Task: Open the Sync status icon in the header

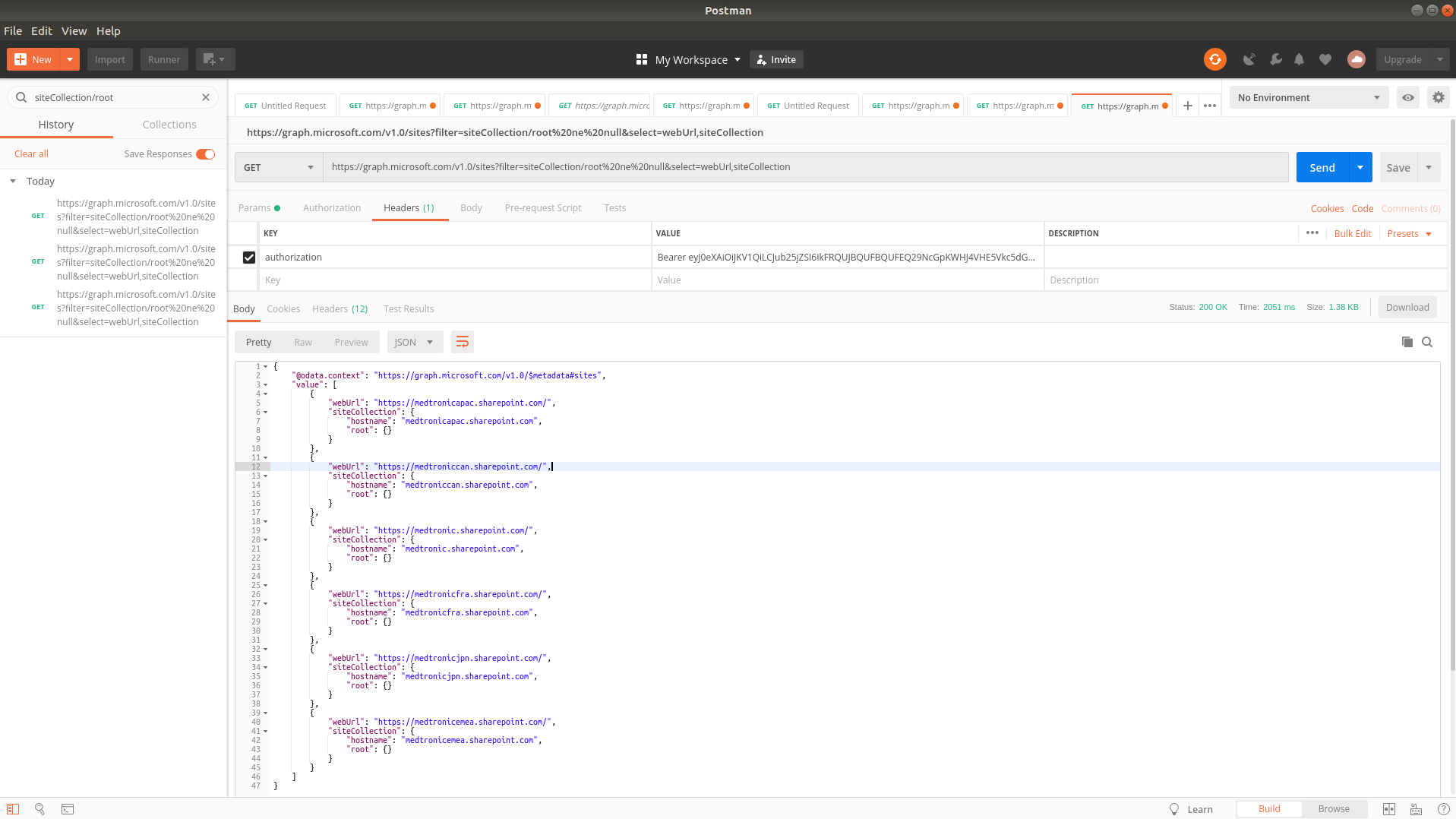Action: pos(1214,58)
